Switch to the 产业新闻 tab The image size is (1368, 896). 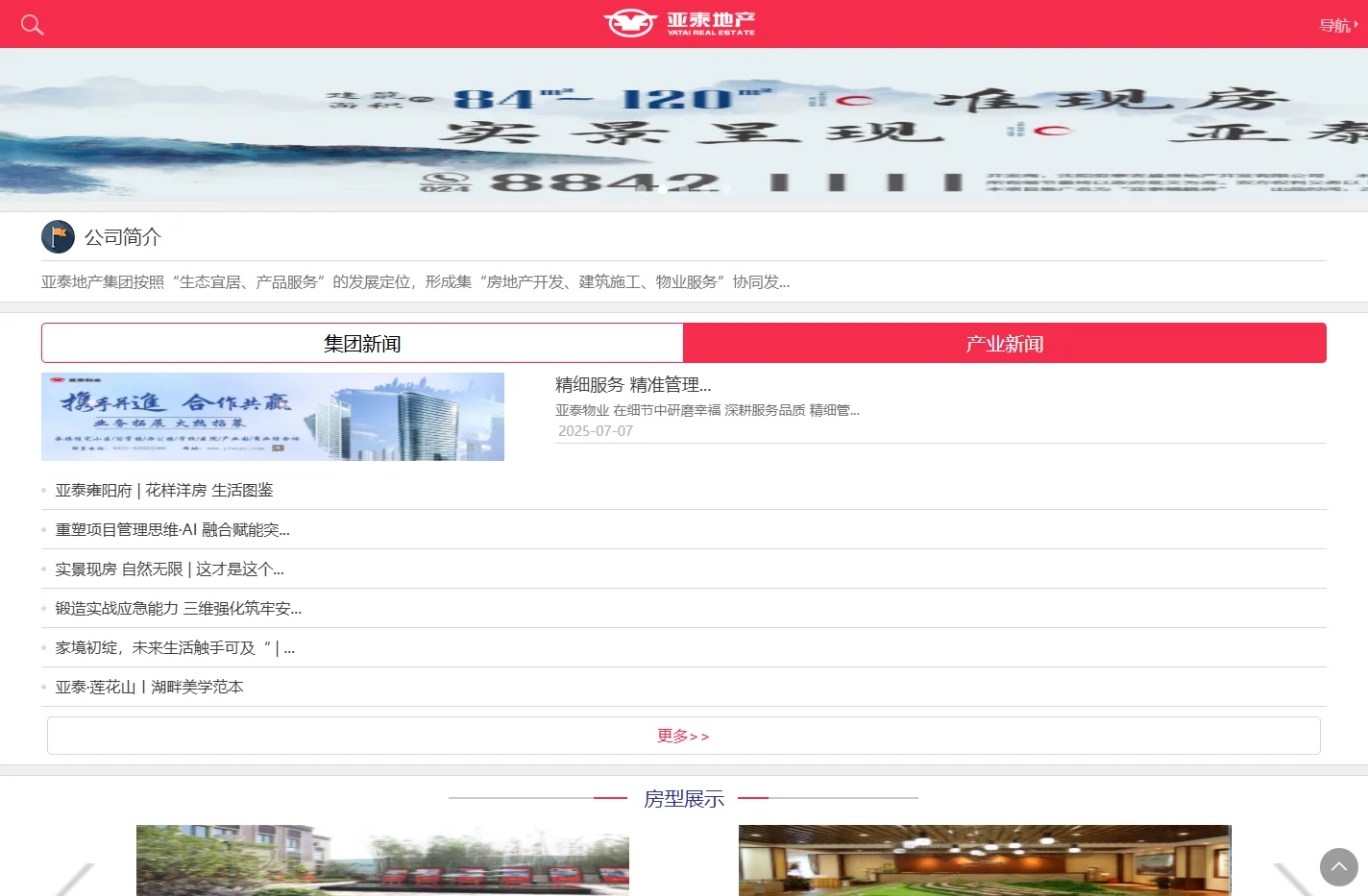[1005, 343]
